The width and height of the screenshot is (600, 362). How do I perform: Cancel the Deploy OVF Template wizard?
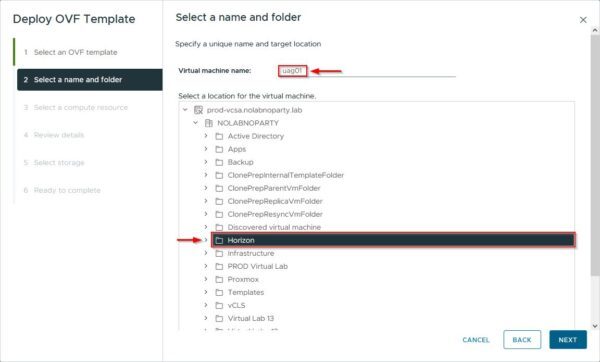(x=476, y=340)
